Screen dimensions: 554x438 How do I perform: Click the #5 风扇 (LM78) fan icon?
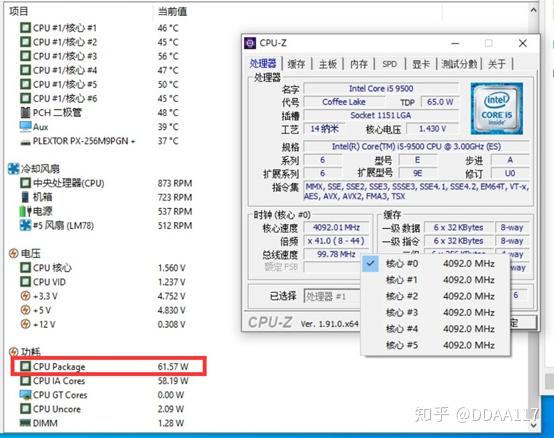25,225
